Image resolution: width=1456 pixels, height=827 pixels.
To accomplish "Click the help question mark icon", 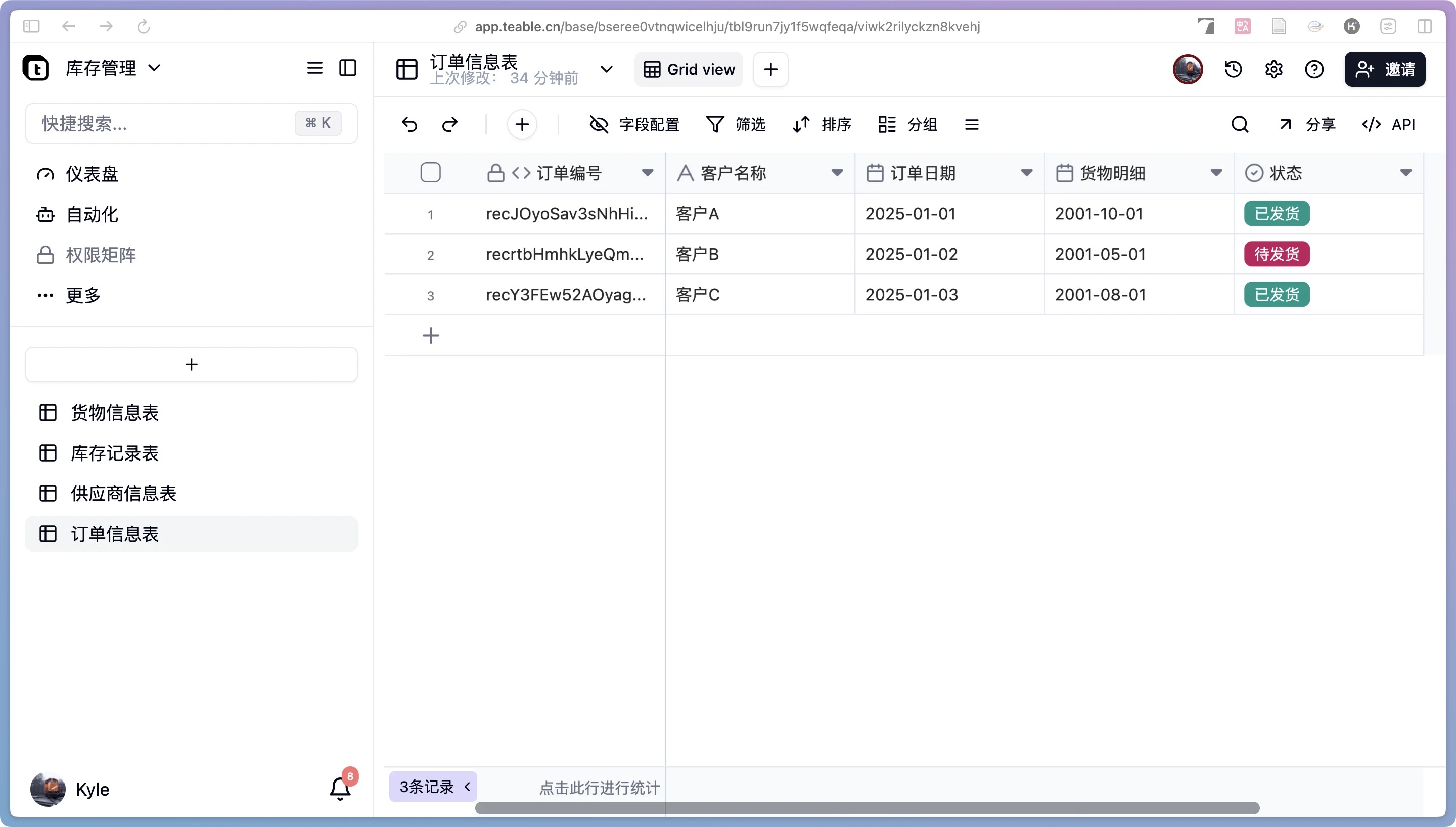I will [1314, 69].
